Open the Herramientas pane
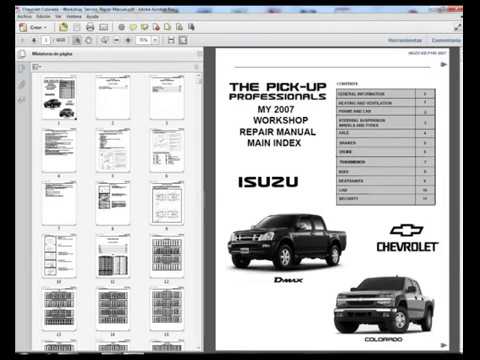Image resolution: width=480 pixels, height=360 pixels. point(405,40)
